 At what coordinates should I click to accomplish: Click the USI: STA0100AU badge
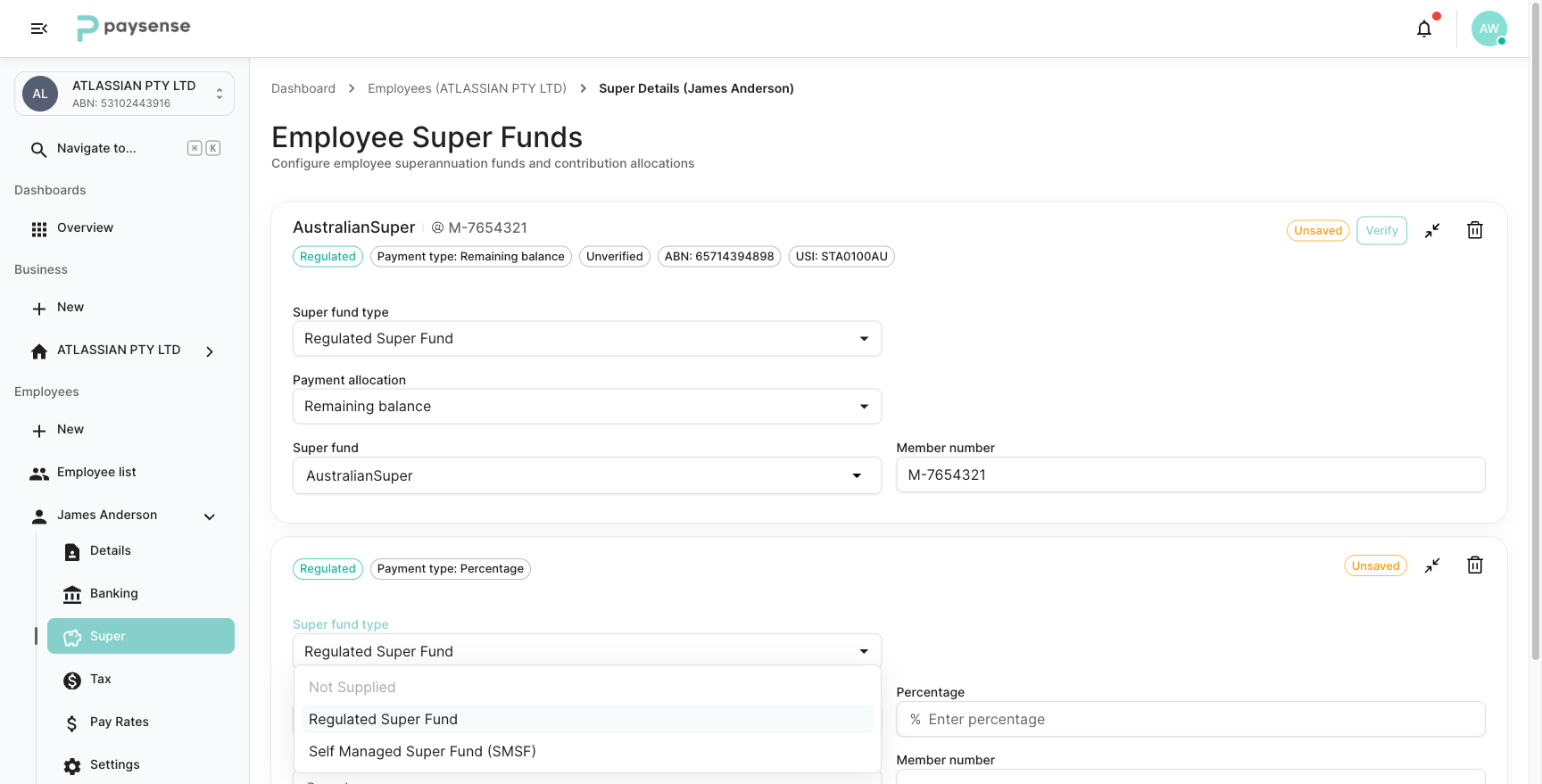(x=841, y=257)
